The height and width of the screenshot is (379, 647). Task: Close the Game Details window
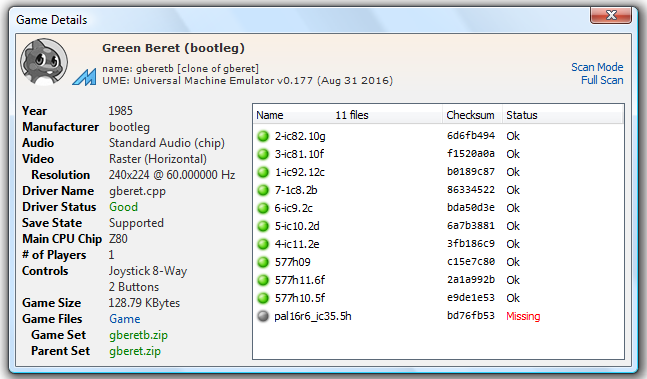611,15
